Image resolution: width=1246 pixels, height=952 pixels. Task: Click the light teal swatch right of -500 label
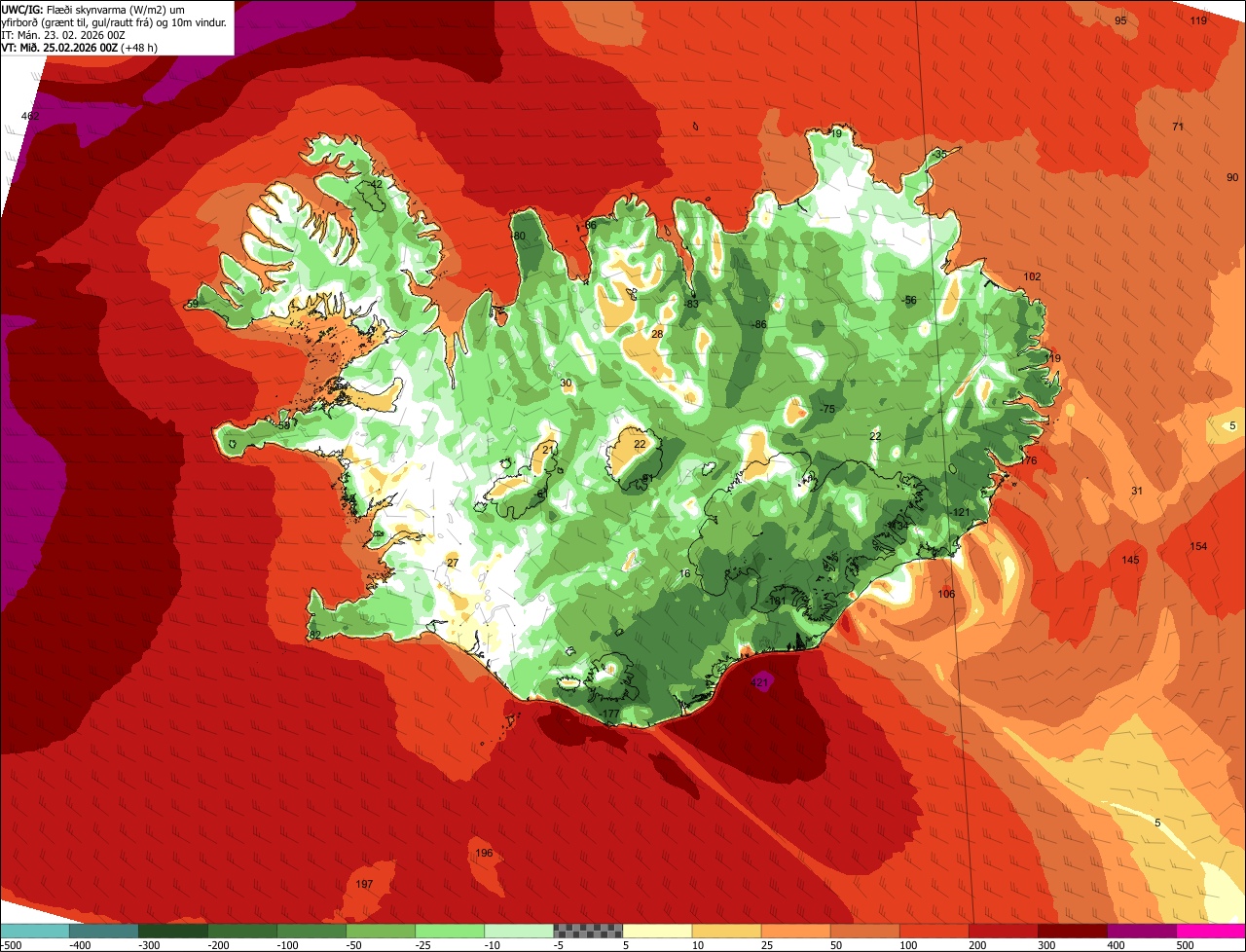(x=34, y=931)
